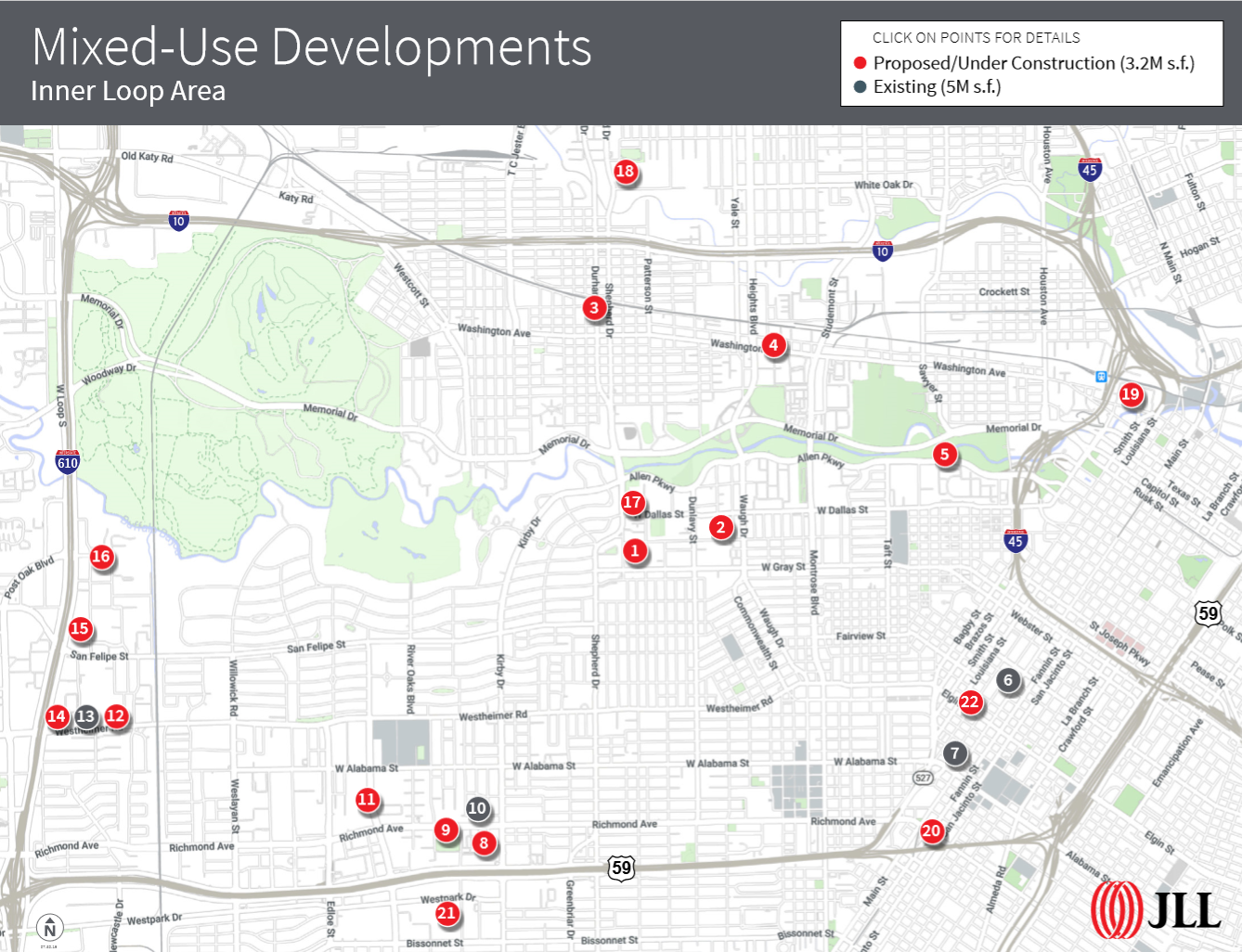Click point 22 beside Bagby St
1242x952 pixels.
pyautogui.click(x=972, y=702)
